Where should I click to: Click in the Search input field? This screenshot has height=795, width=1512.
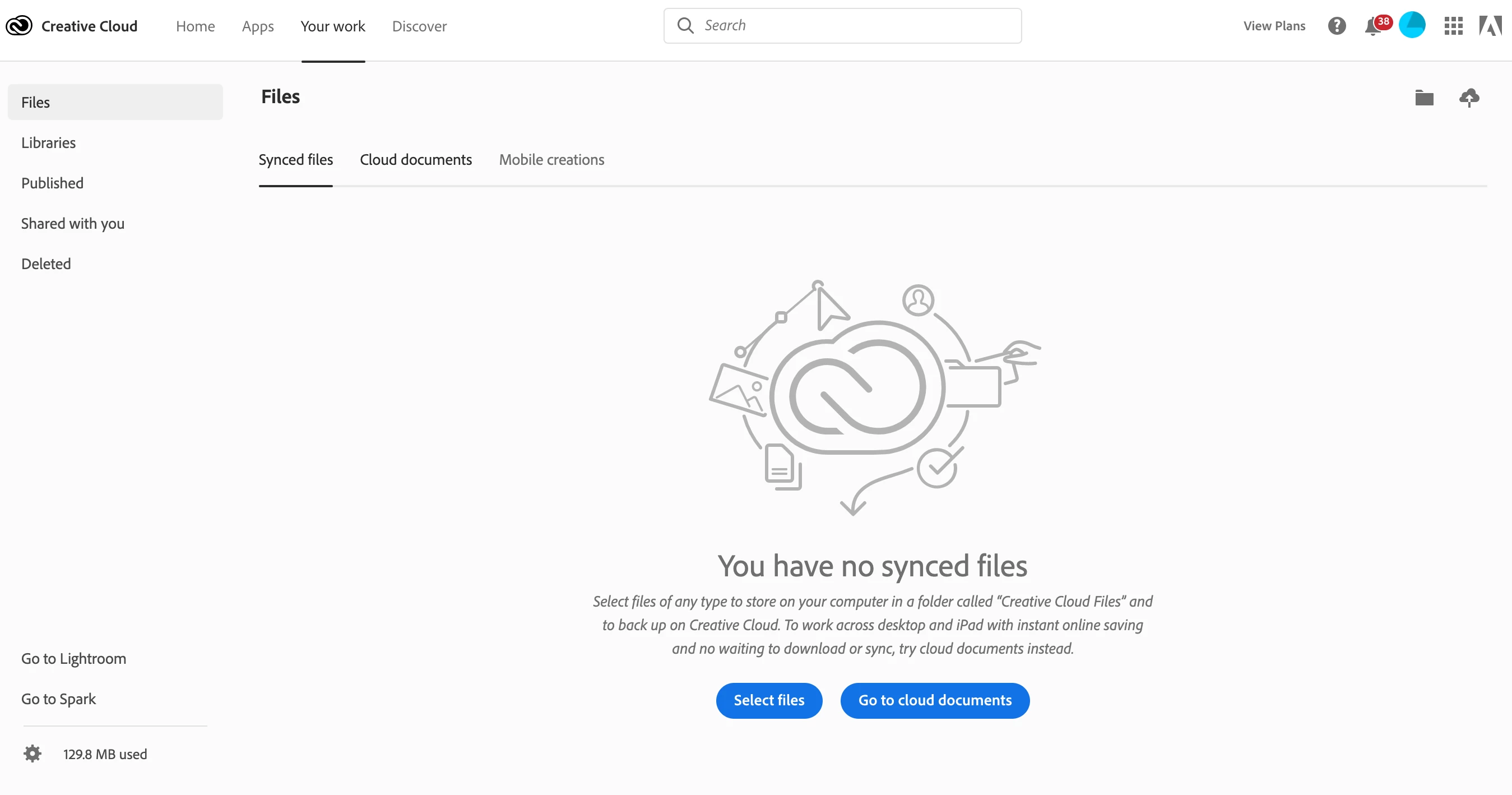point(857,25)
